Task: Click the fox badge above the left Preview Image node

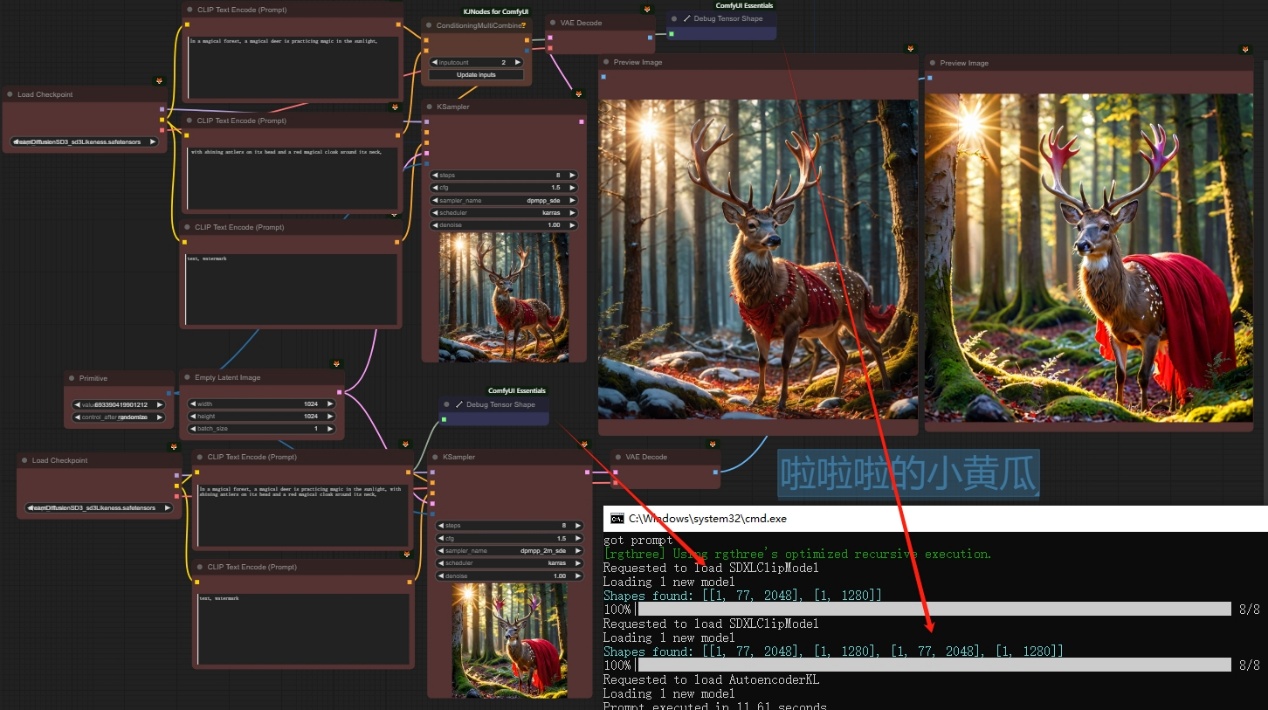Action: click(x=910, y=48)
